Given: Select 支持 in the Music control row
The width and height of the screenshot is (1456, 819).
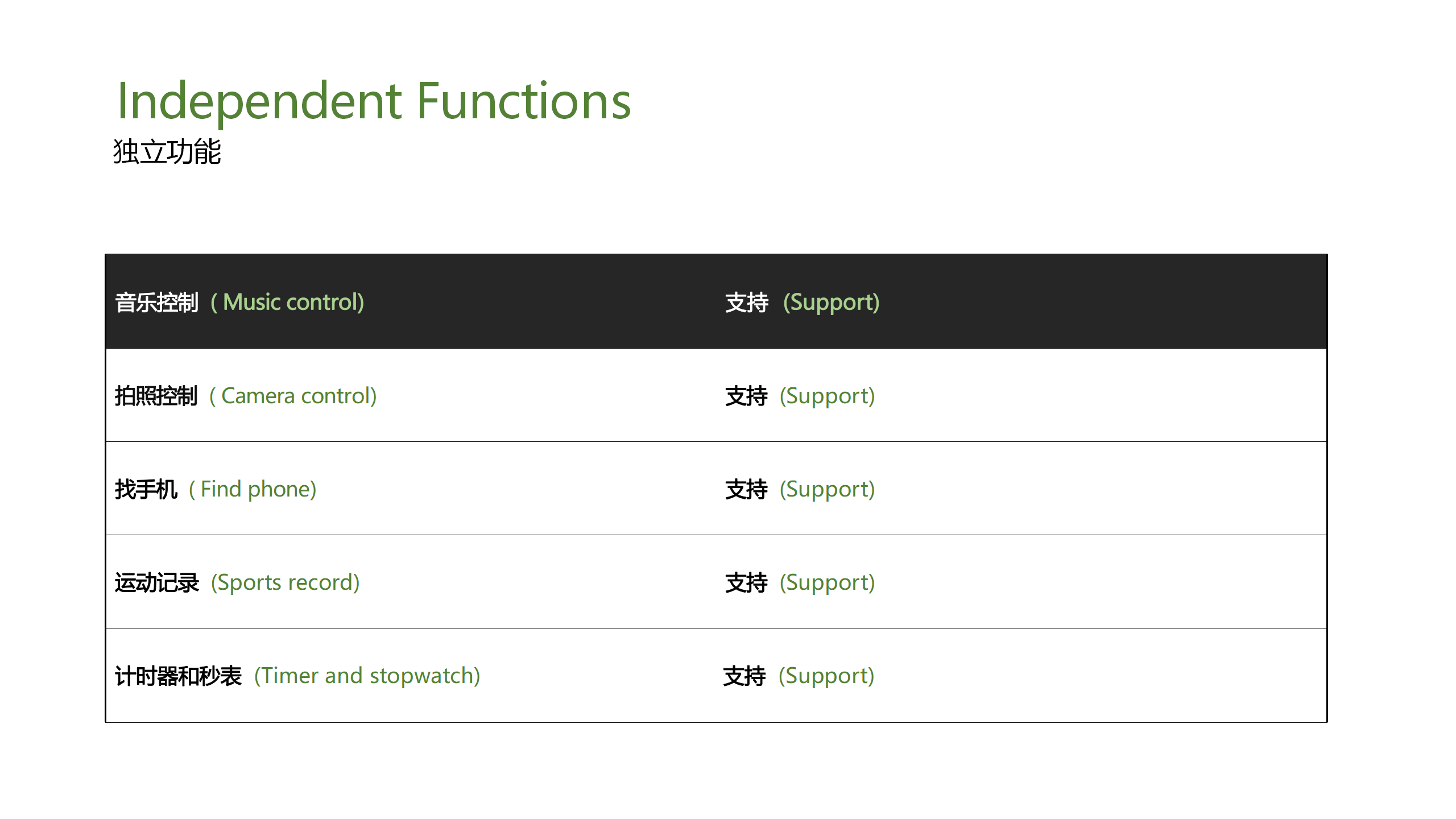Looking at the screenshot, I should (x=747, y=302).
